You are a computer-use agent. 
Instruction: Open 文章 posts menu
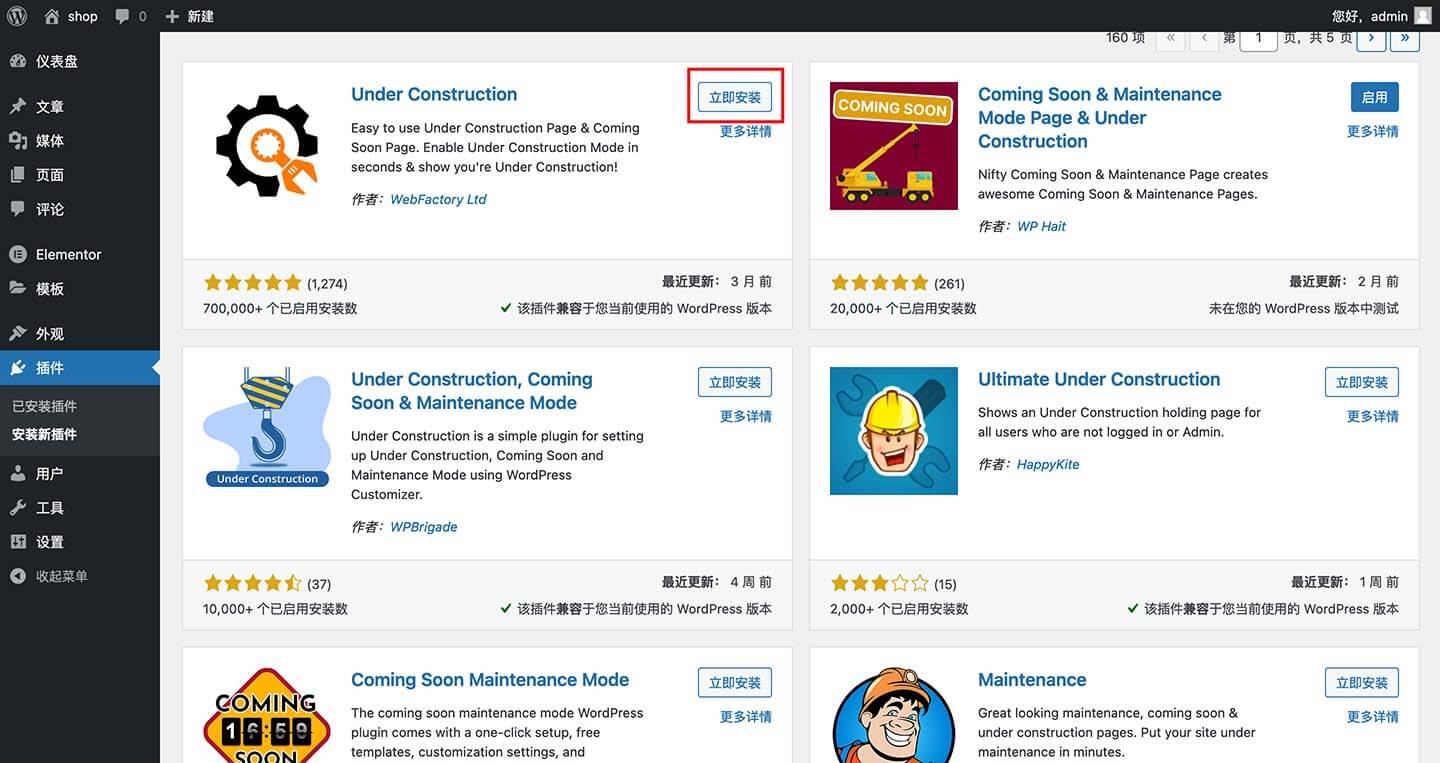80,107
